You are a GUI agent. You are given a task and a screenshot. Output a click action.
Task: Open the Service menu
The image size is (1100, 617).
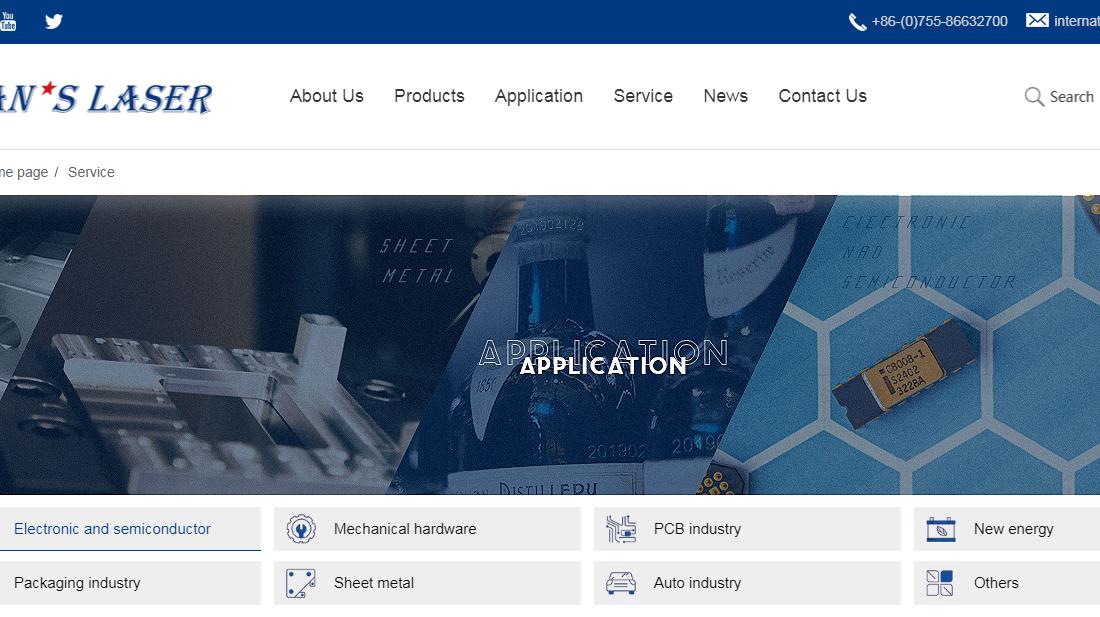coord(643,96)
